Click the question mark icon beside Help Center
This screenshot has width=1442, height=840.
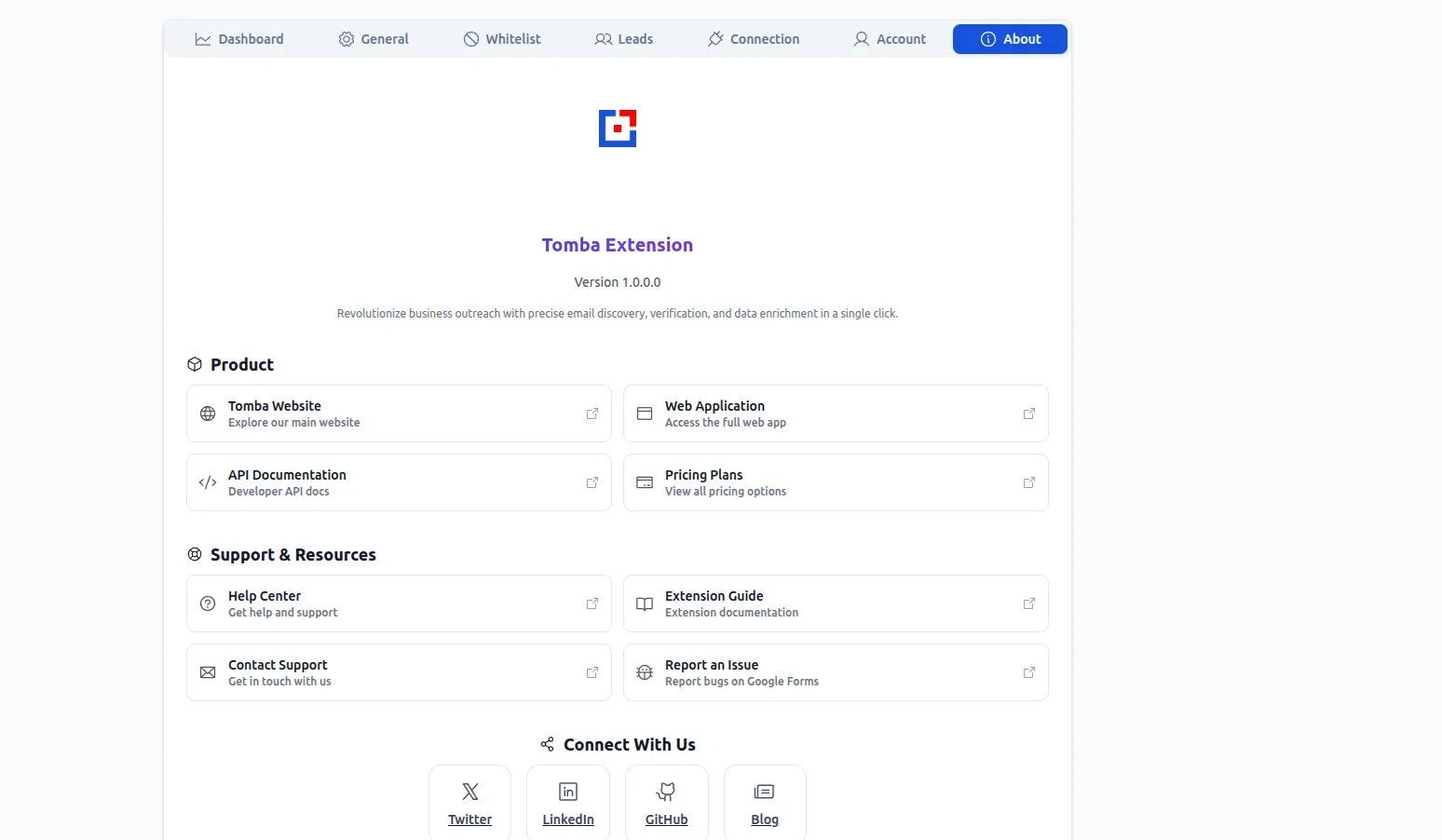208,603
